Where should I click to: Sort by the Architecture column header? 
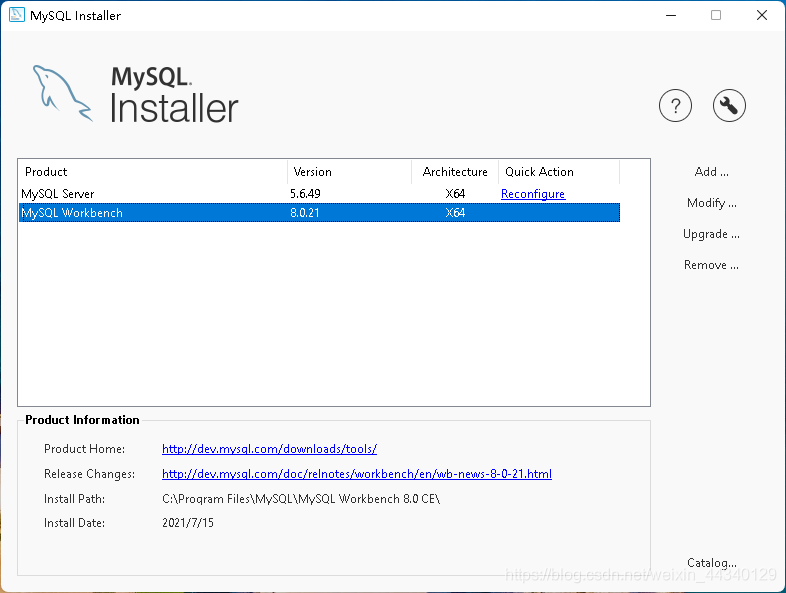(455, 172)
